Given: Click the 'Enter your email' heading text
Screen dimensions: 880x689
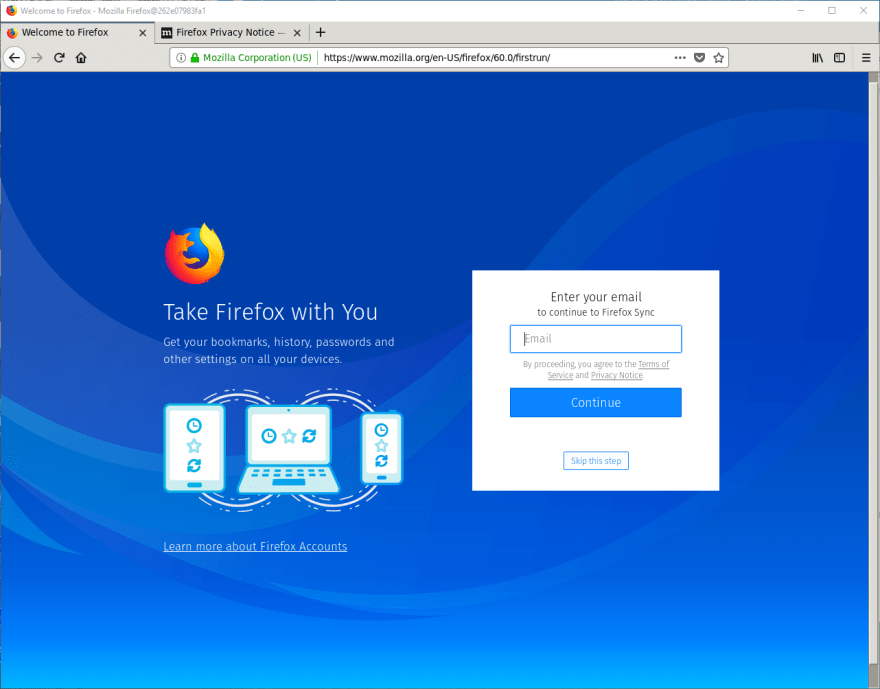Looking at the screenshot, I should click(x=595, y=297).
